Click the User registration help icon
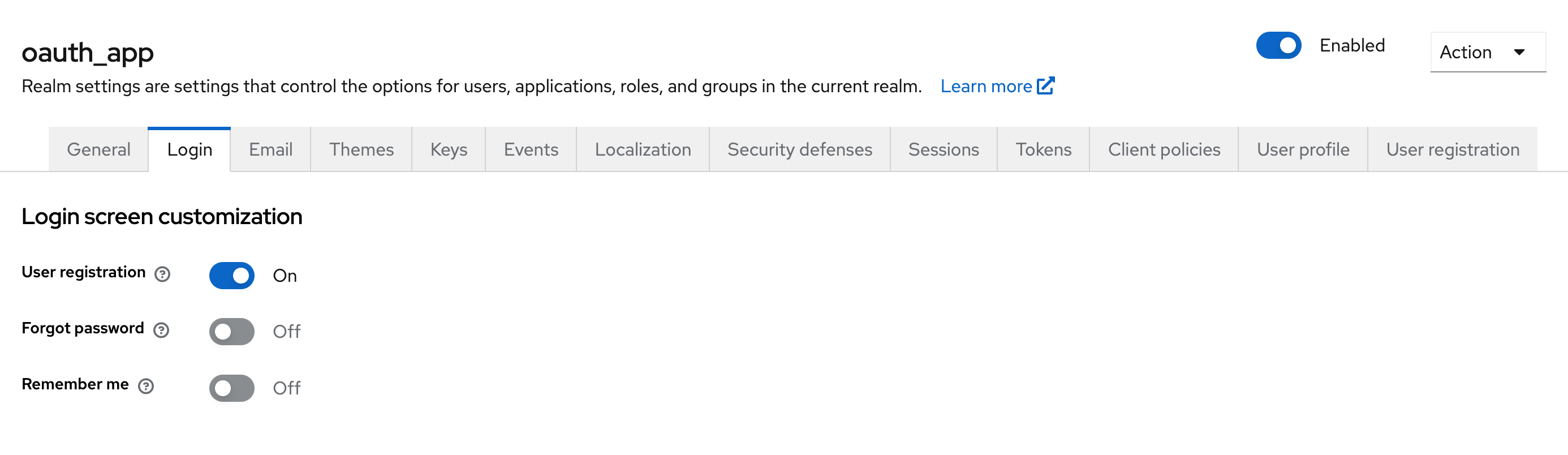The image size is (1568, 455). point(162,274)
